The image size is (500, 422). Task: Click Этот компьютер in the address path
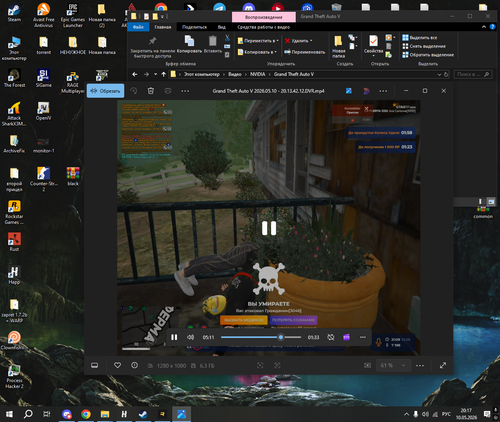tap(202, 74)
